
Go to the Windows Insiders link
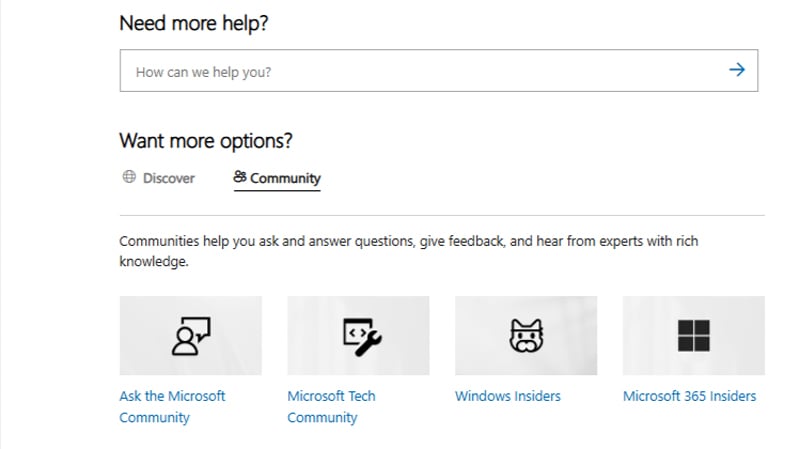(x=508, y=396)
